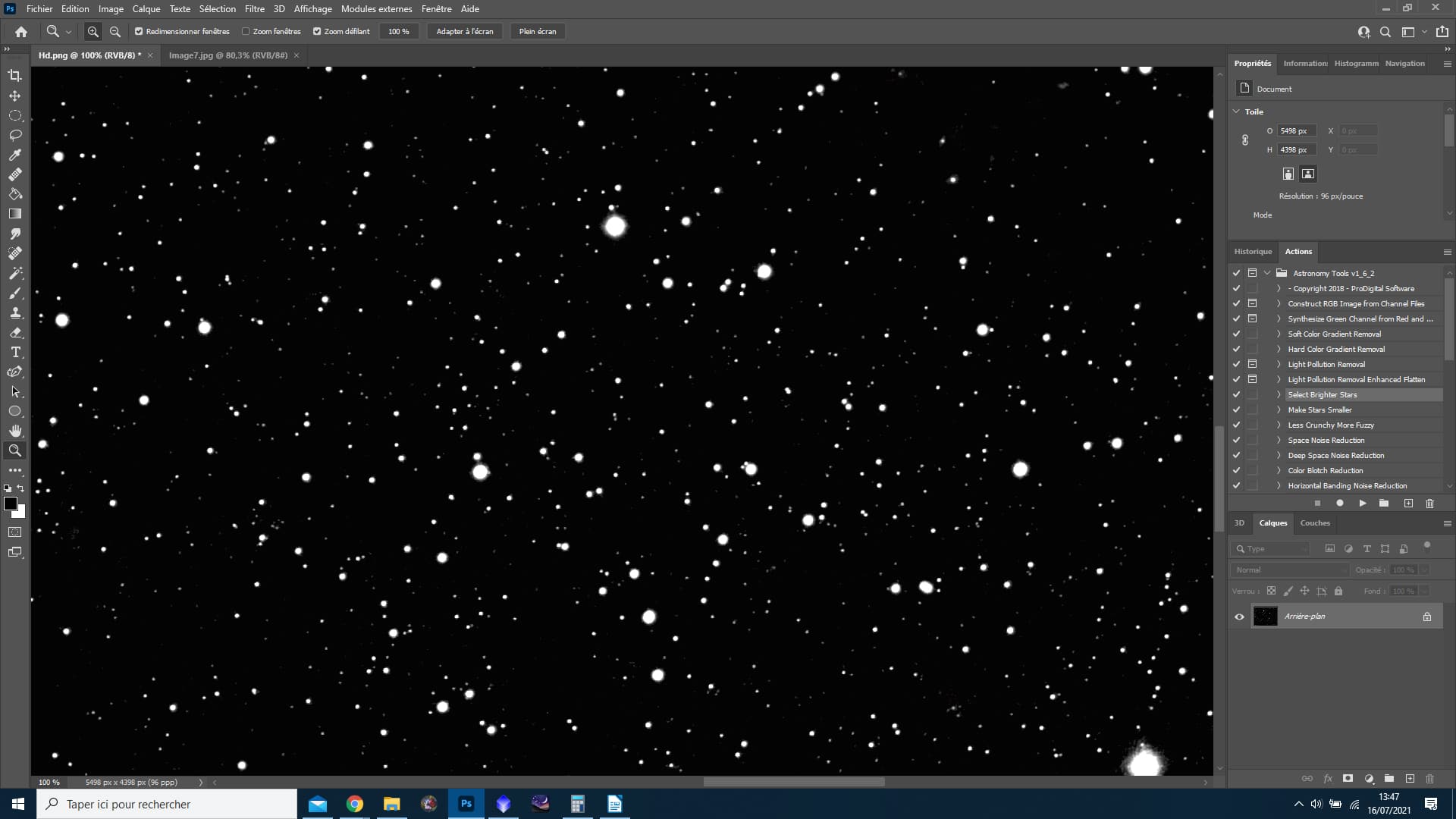Create new action with plus icon

pos(1408,504)
